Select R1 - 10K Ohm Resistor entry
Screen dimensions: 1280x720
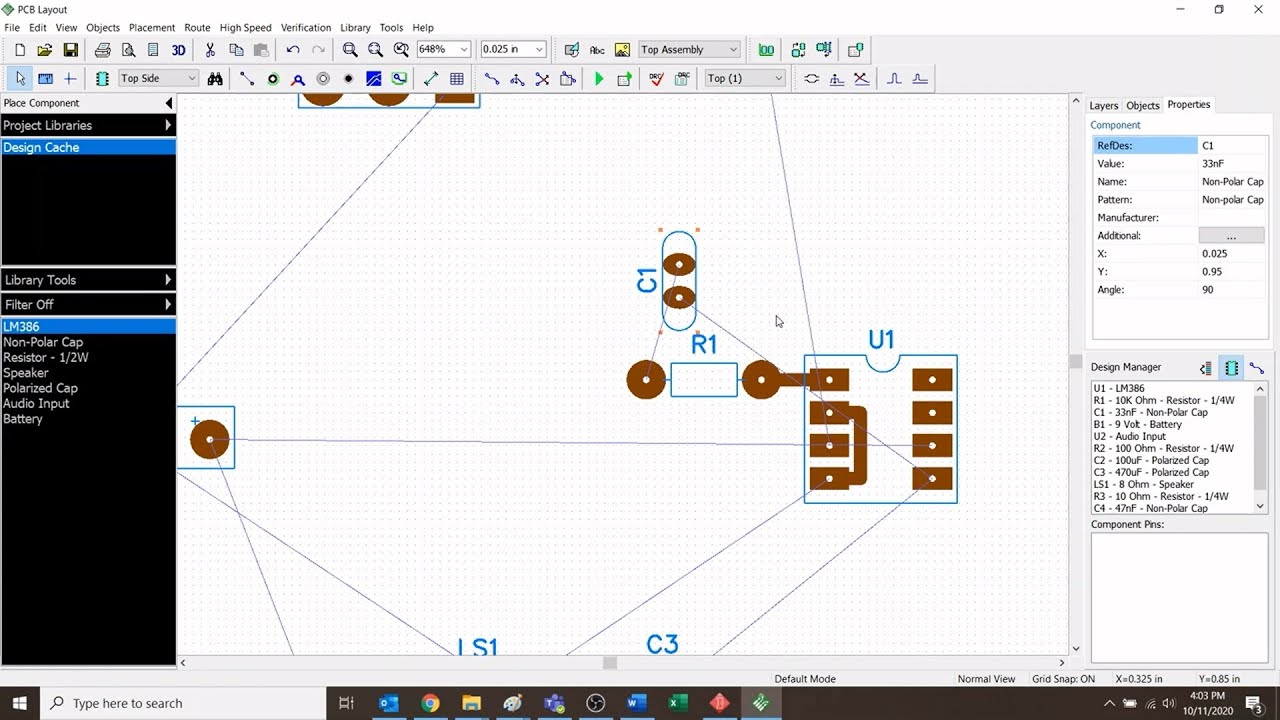(1164, 400)
